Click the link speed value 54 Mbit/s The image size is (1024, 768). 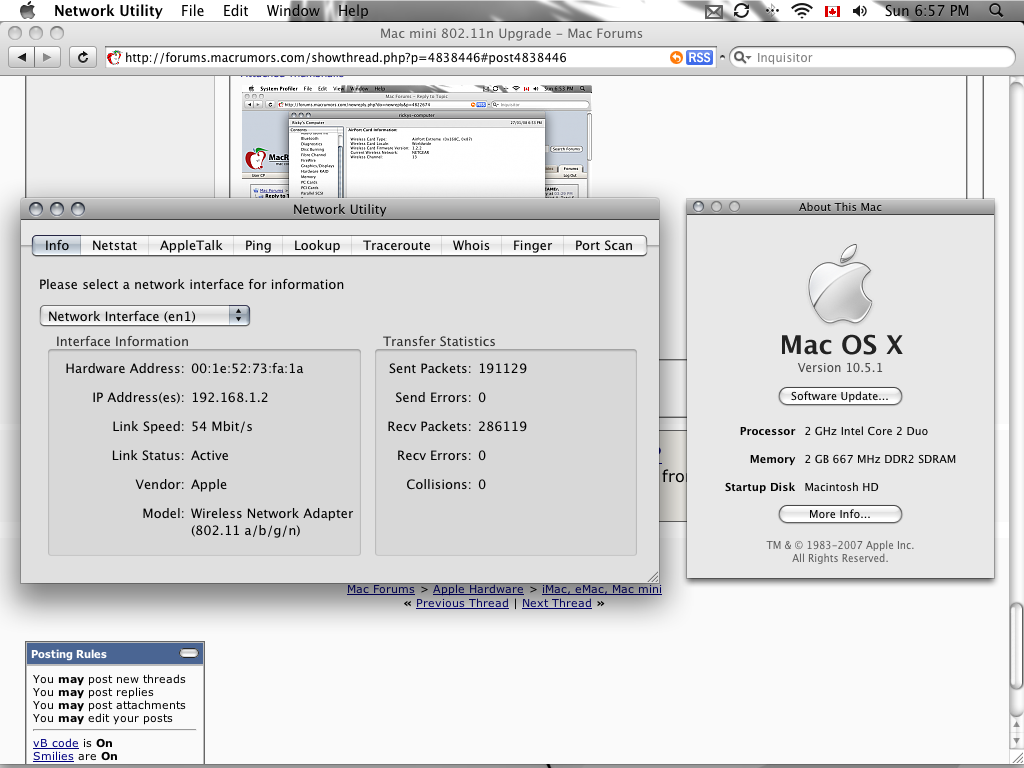pos(222,426)
